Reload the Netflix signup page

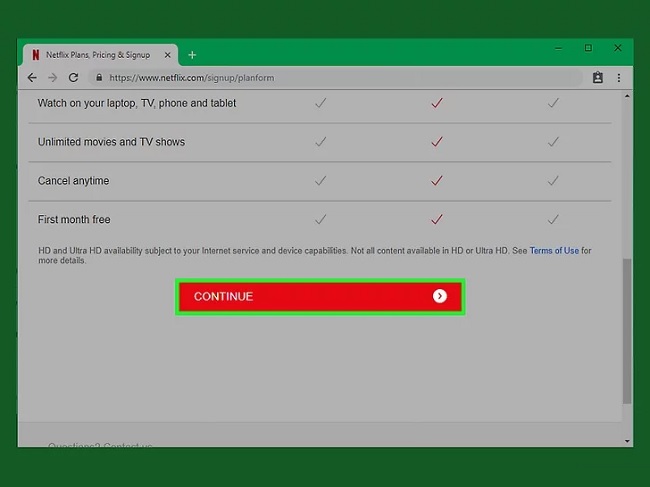pyautogui.click(x=73, y=77)
